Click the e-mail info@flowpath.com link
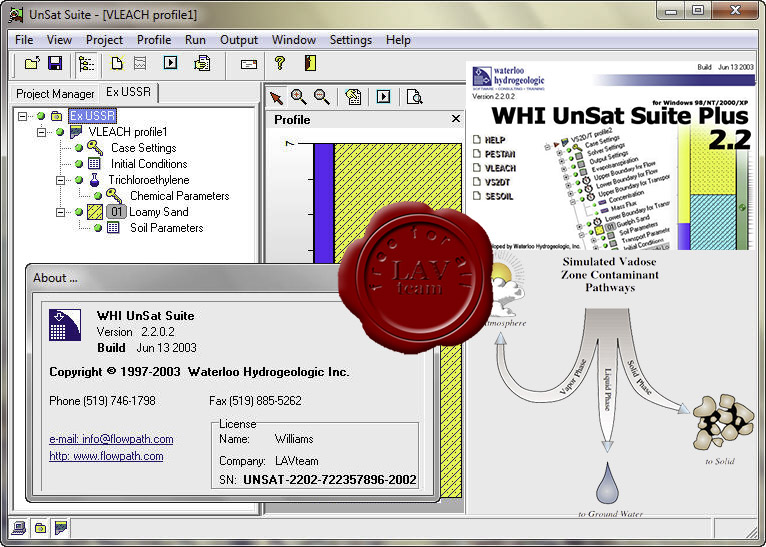 [x=111, y=439]
